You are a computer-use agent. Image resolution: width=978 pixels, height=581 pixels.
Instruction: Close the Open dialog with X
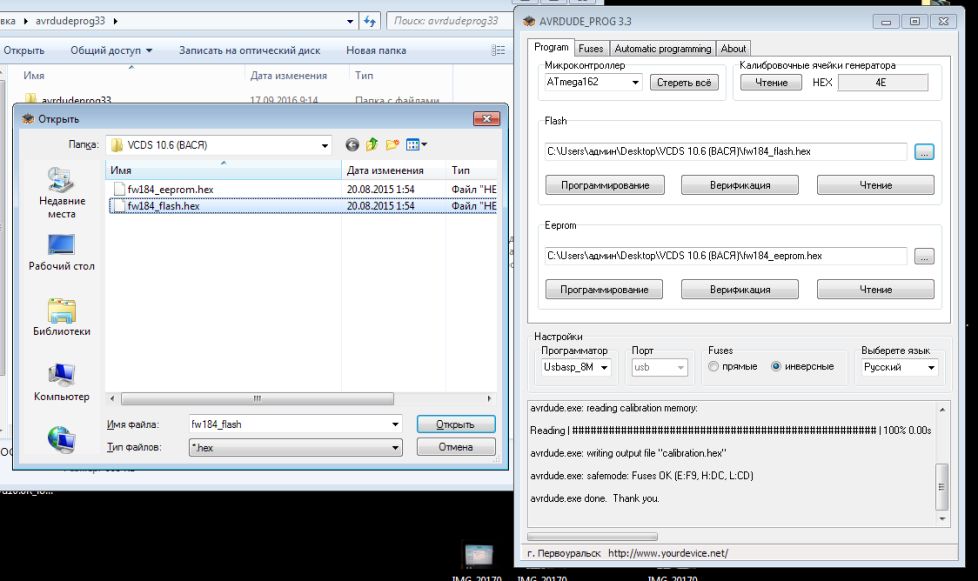point(487,118)
